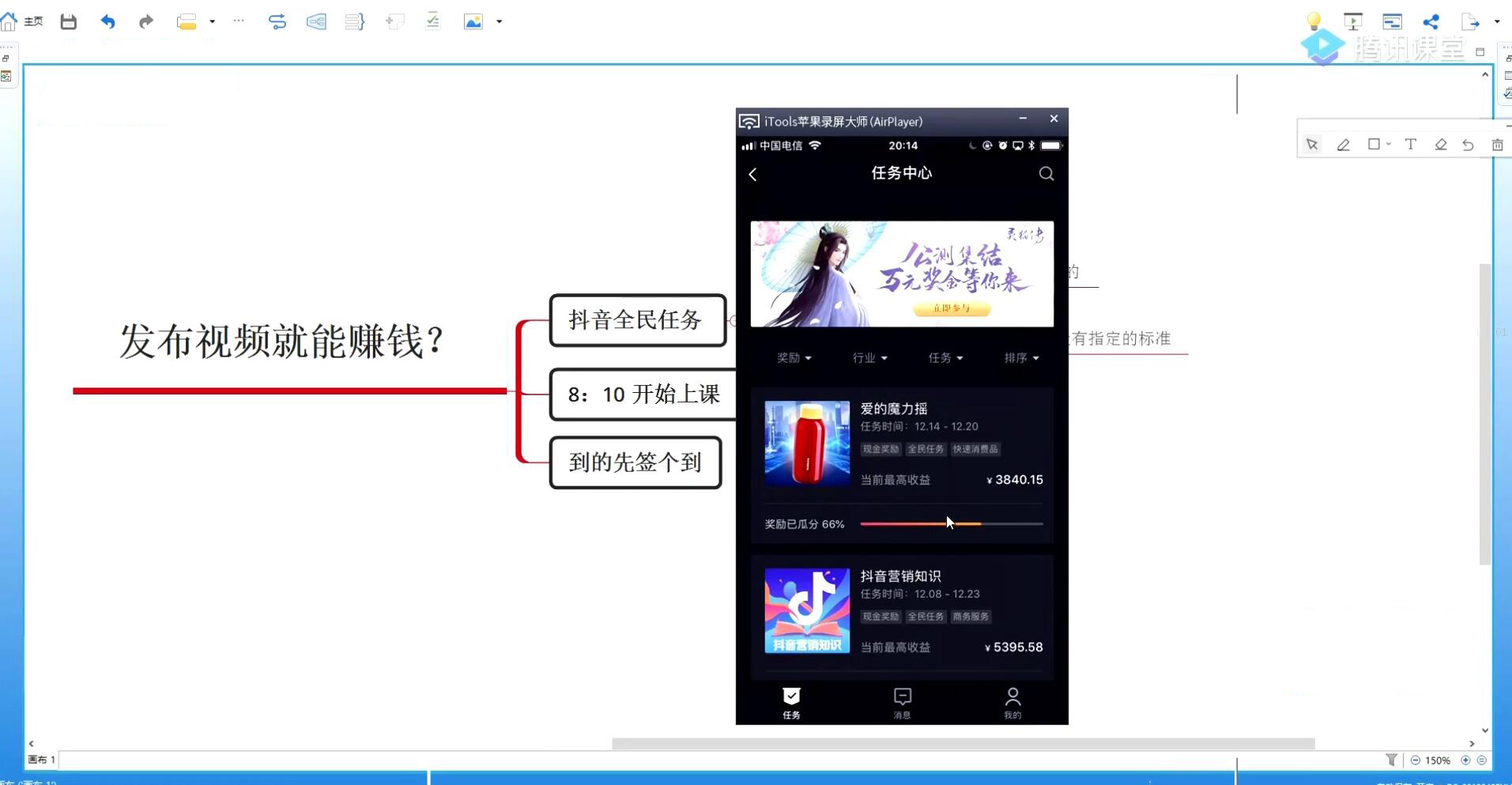The height and width of the screenshot is (785, 1512).
Task: Select the 抖音全民任务 topic node
Action: click(637, 320)
